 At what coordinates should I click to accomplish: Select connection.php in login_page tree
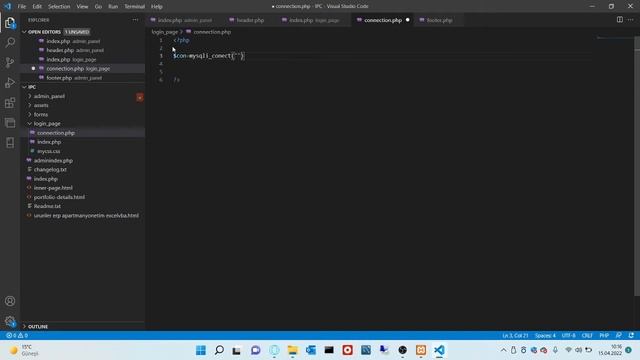[56, 133]
